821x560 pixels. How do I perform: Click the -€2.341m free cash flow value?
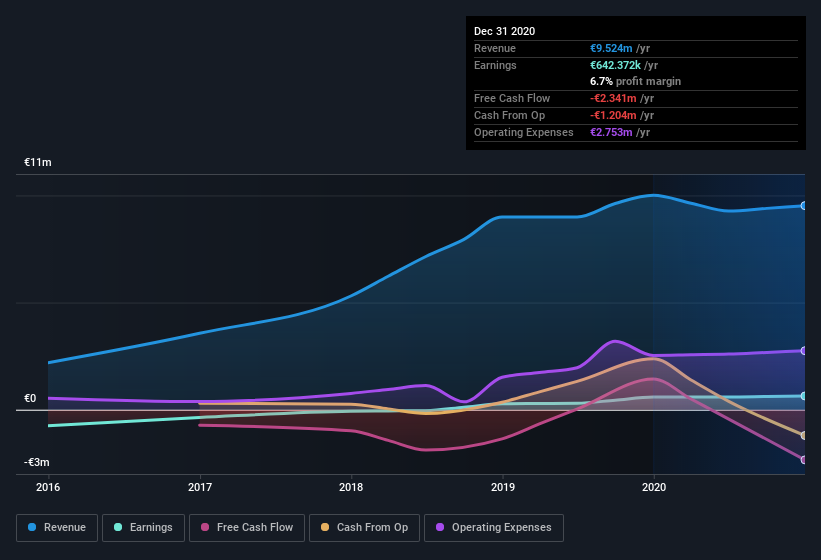coord(613,98)
